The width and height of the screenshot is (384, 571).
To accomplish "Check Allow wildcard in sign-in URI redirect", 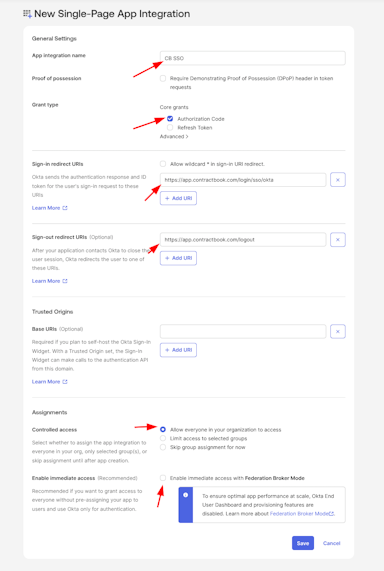I will tap(163, 164).
